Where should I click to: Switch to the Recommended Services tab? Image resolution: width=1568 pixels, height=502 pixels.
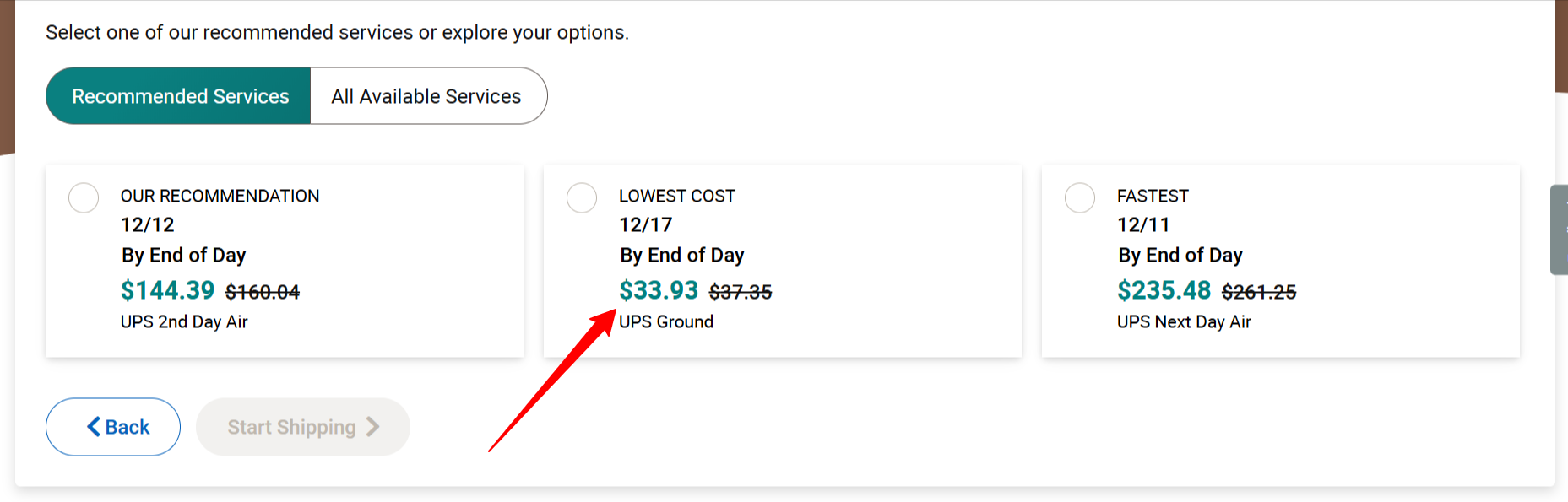pyautogui.click(x=179, y=96)
